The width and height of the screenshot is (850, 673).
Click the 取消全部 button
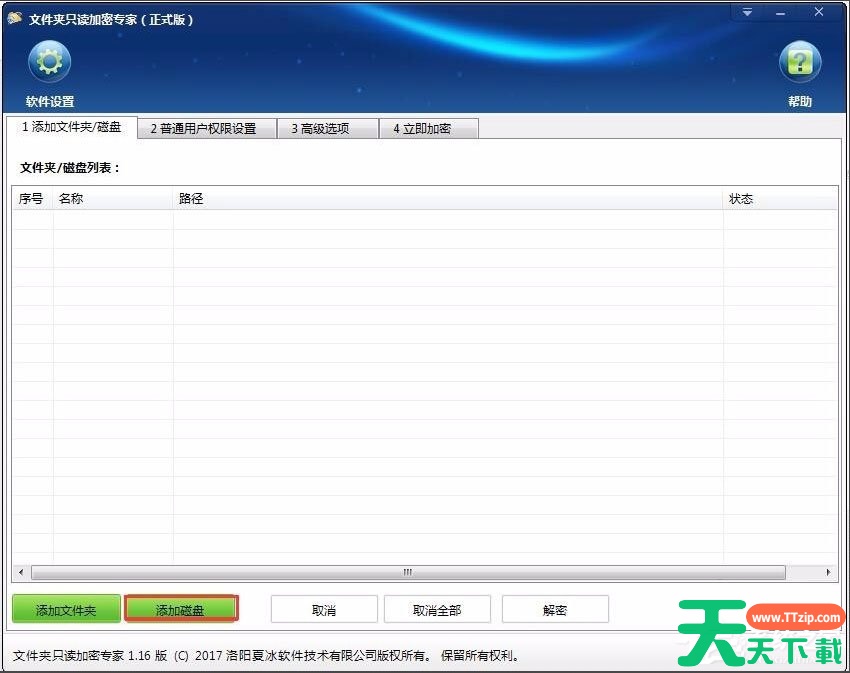[437, 610]
